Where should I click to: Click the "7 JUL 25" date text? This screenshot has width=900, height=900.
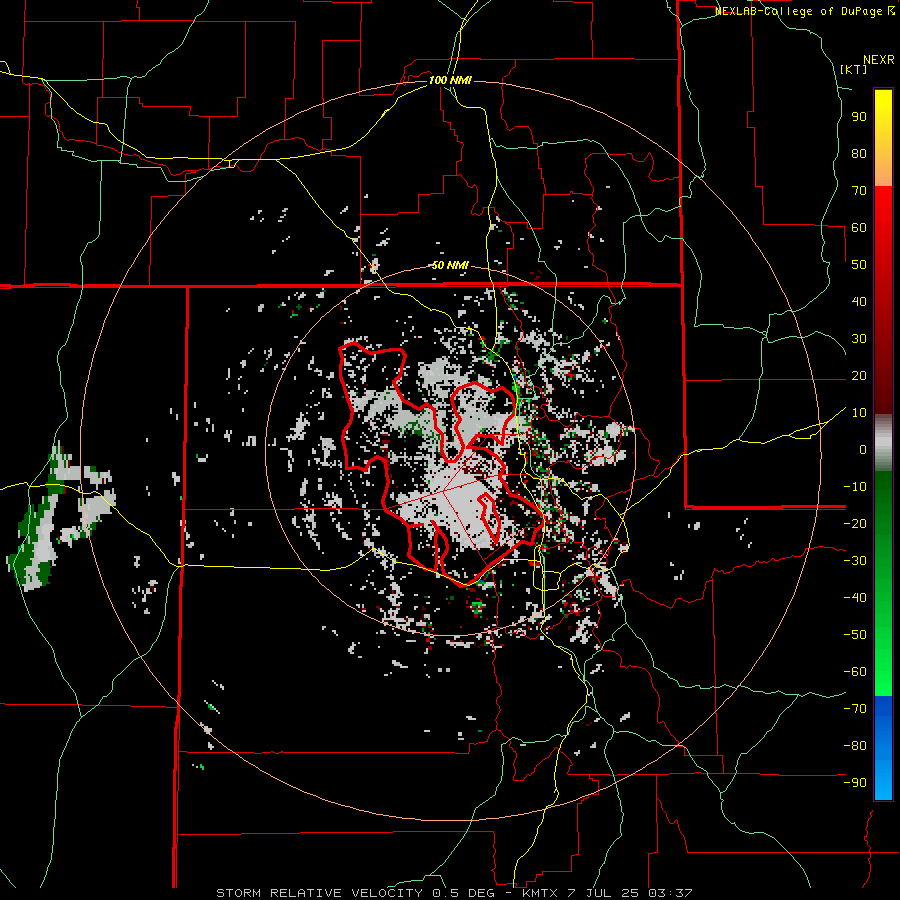pos(603,893)
